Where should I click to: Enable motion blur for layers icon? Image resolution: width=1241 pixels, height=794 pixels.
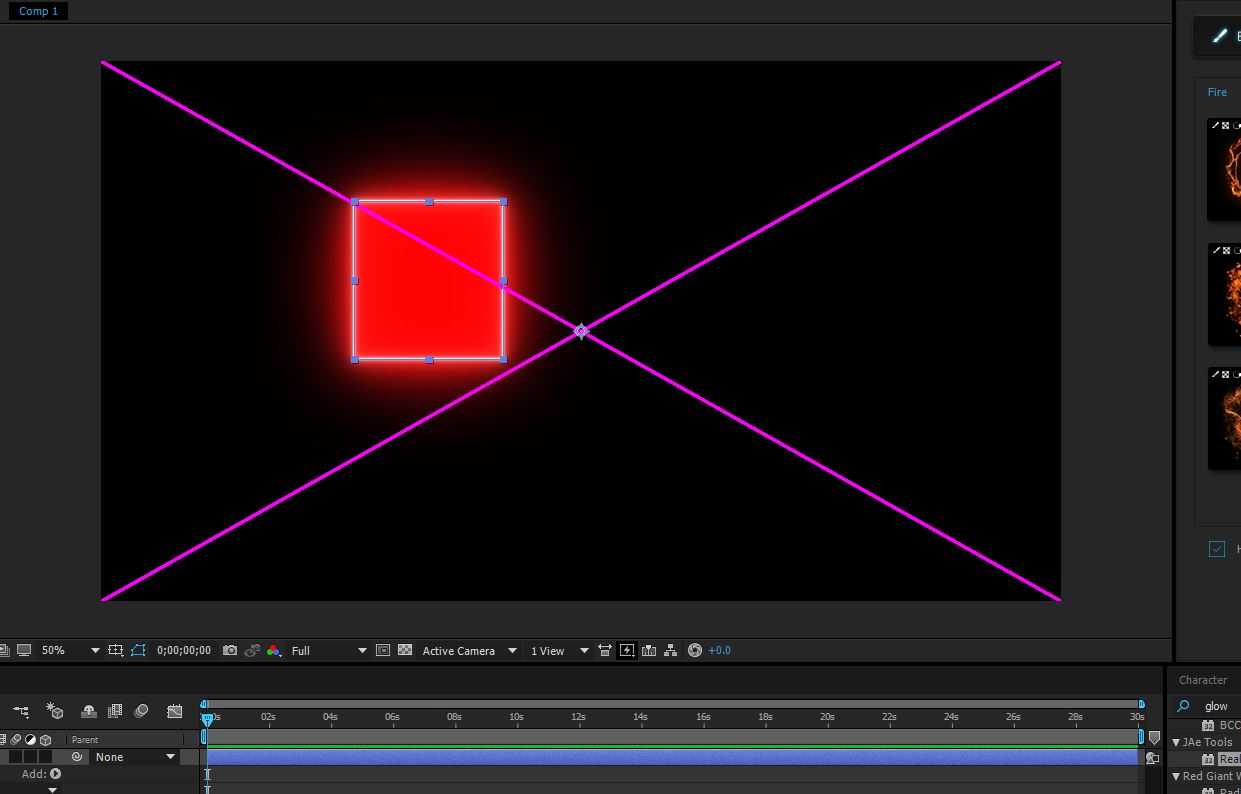[x=141, y=711]
